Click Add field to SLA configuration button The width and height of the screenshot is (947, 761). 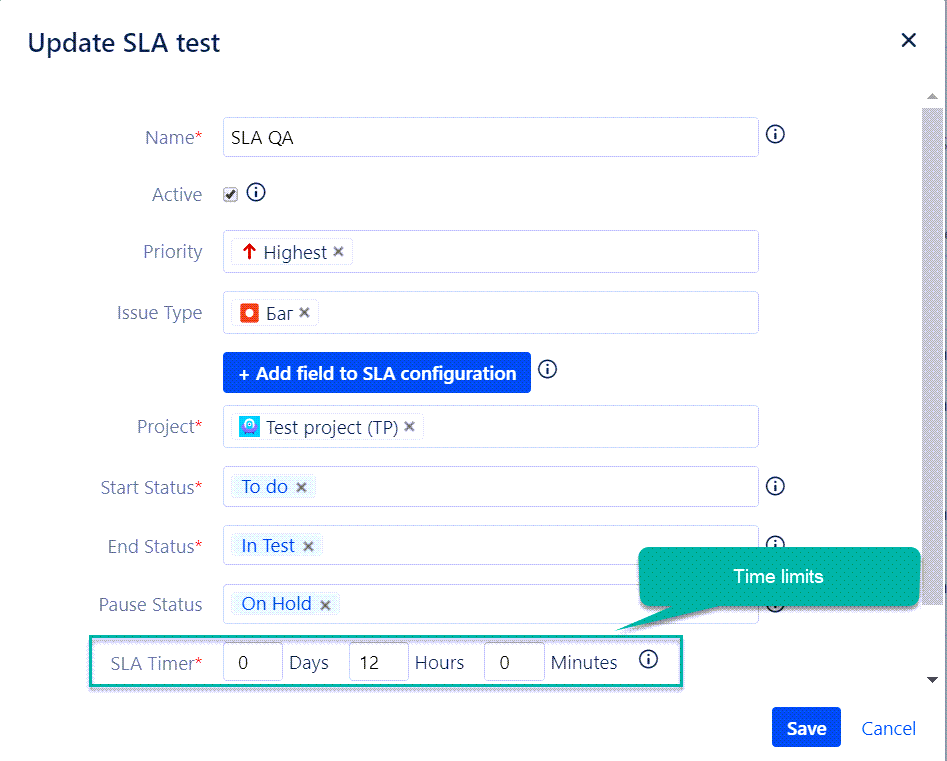tap(377, 373)
